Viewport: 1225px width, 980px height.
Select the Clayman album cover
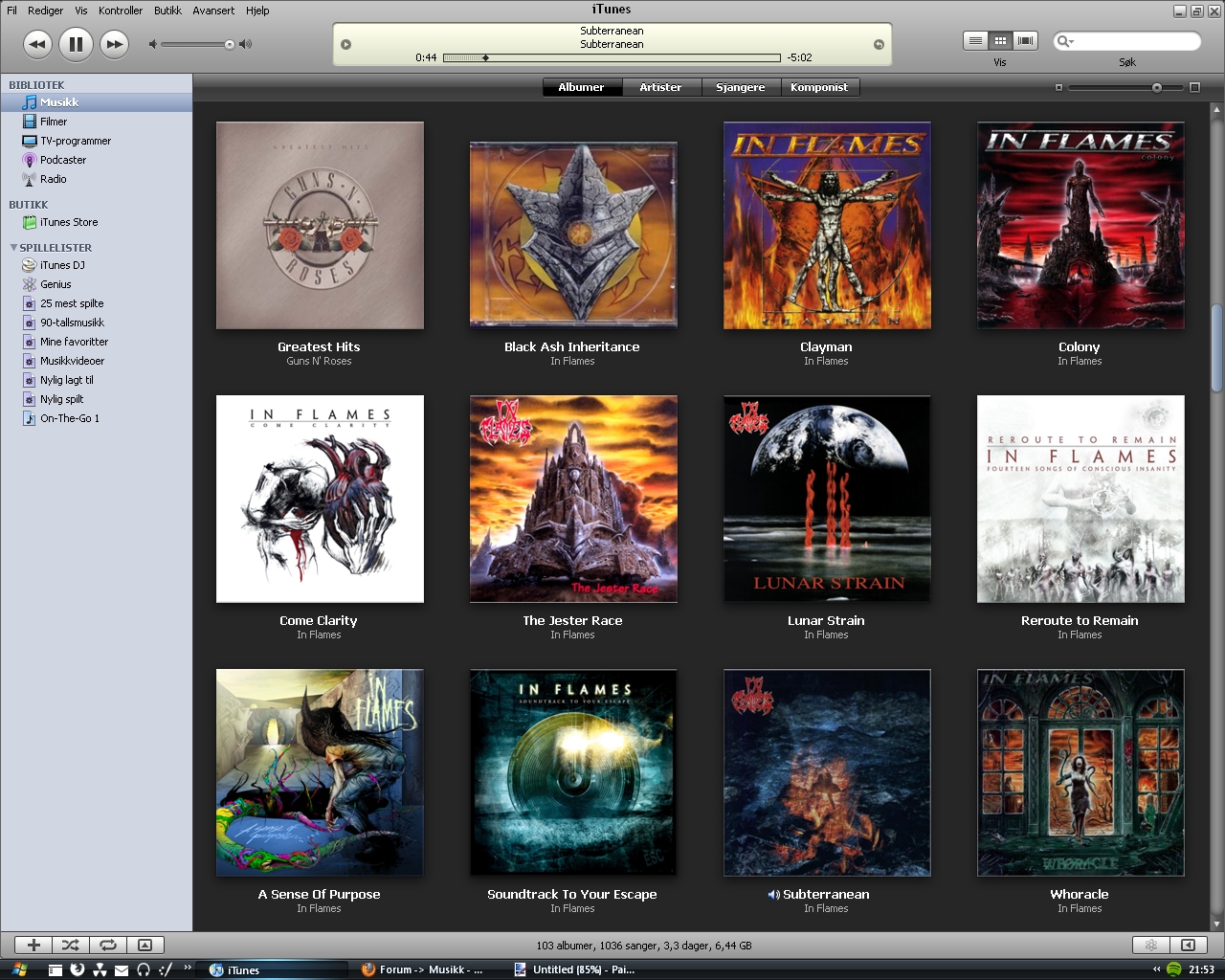pos(827,225)
